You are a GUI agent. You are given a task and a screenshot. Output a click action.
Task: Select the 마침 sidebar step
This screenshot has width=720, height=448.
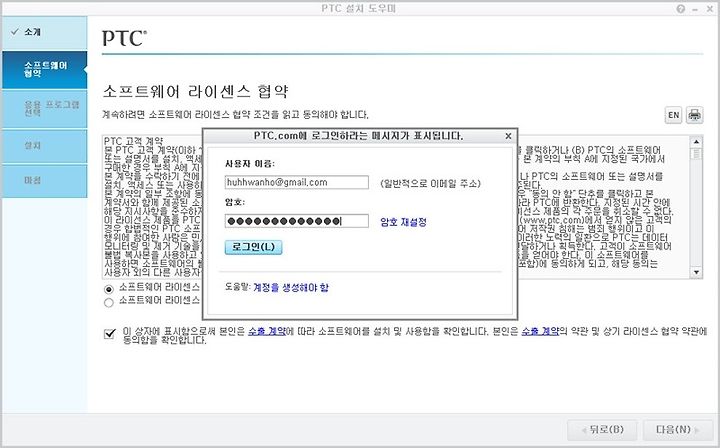pyautogui.click(x=45, y=181)
